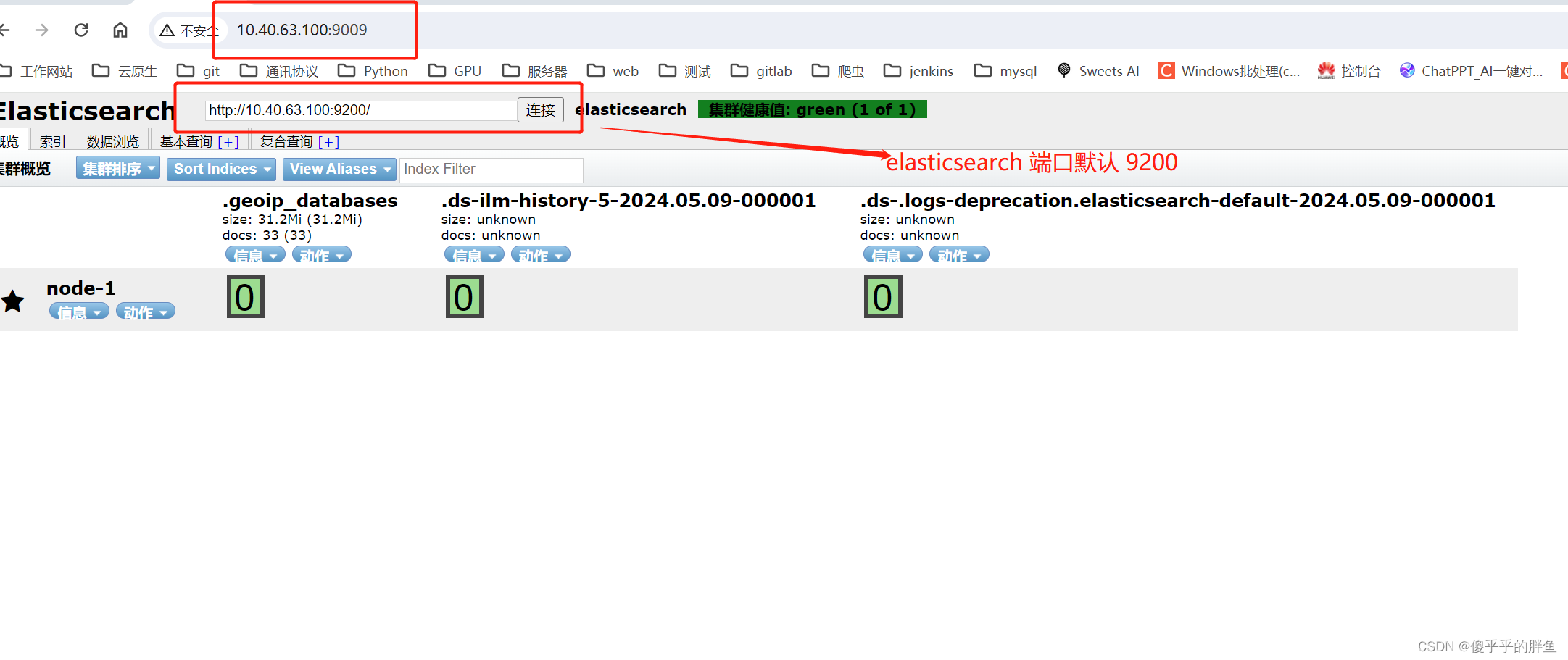
Task: Open the 集群排序 dropdown
Action: point(118,169)
